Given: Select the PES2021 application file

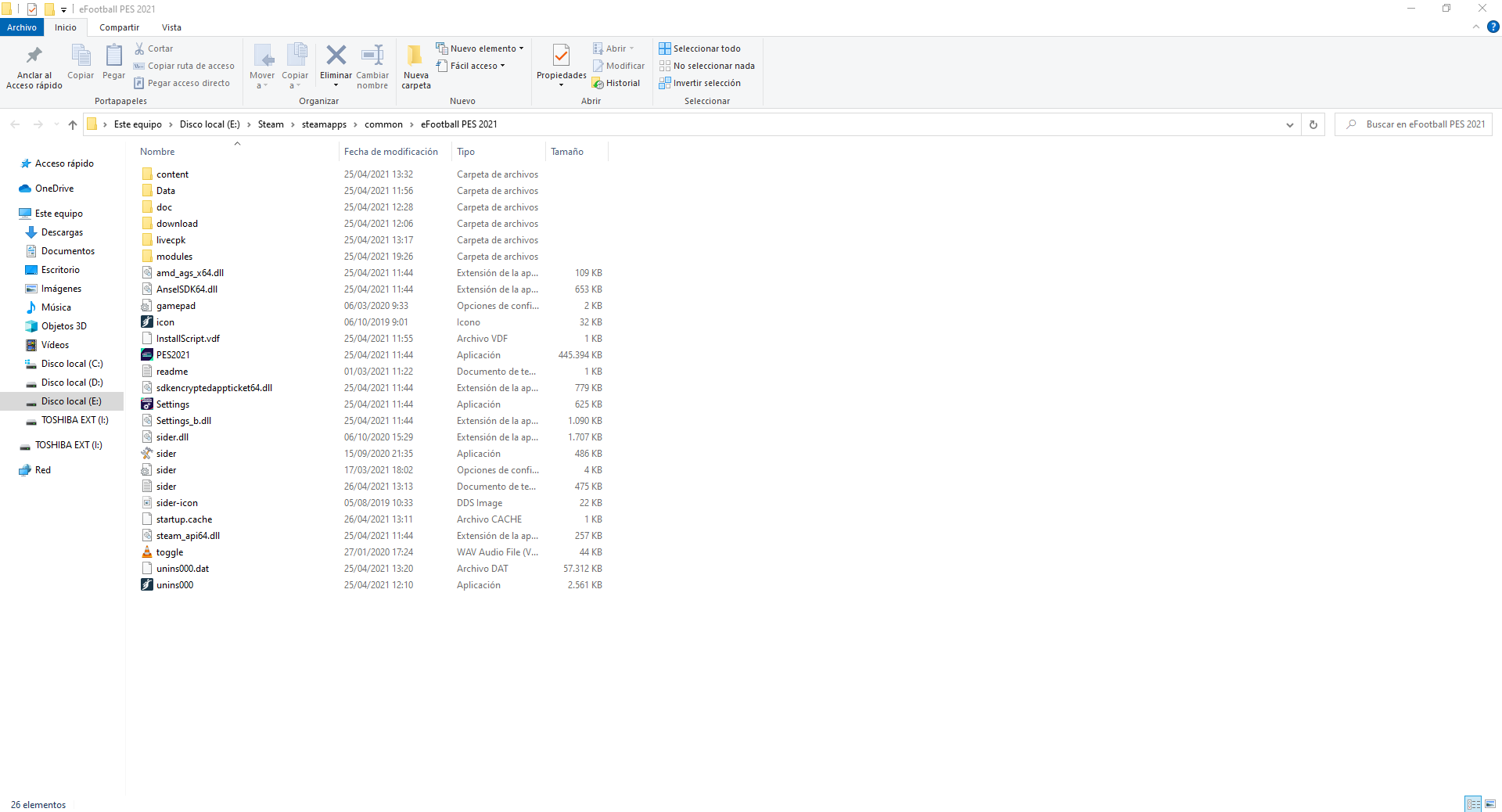Looking at the screenshot, I should (173, 355).
